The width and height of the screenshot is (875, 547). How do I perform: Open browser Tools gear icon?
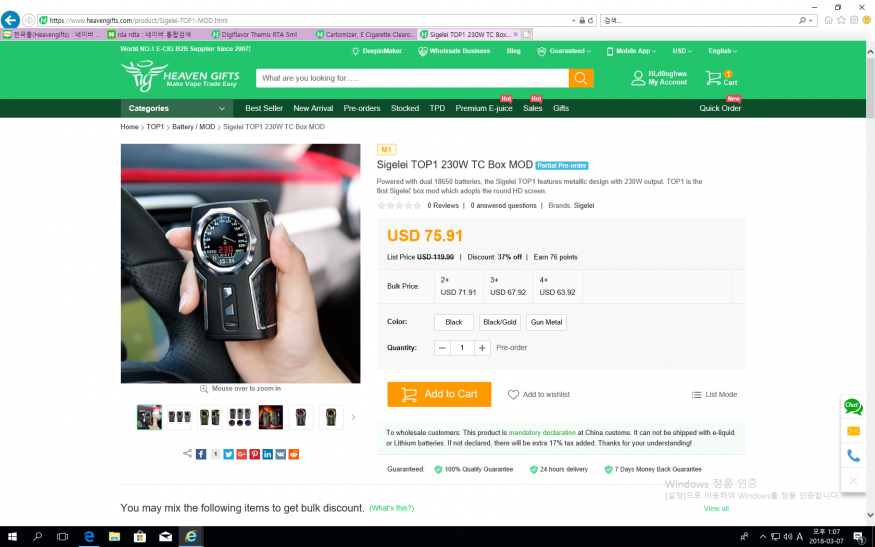tap(854, 20)
